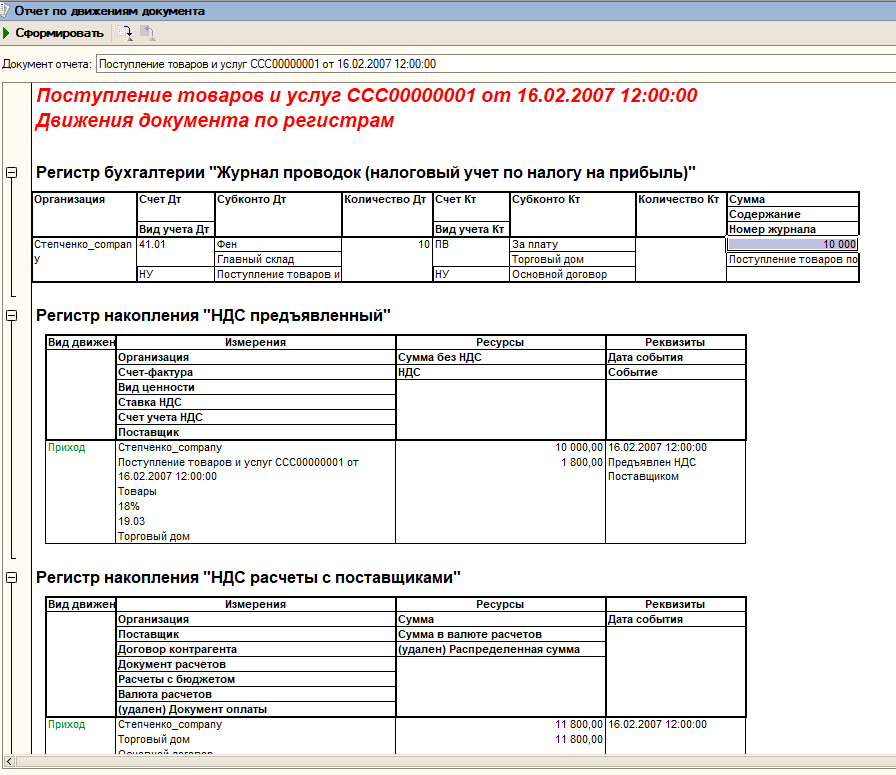This screenshot has height=775, width=896.
Task: Click the report window title bar icon
Action: (5, 10)
